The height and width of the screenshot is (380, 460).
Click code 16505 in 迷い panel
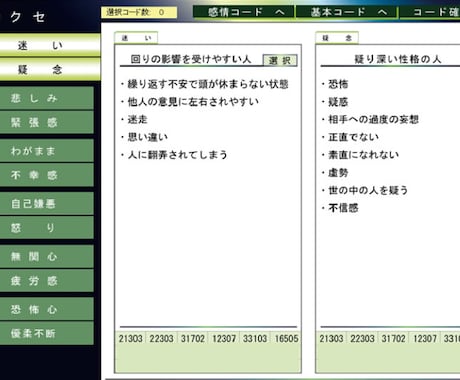point(286,339)
